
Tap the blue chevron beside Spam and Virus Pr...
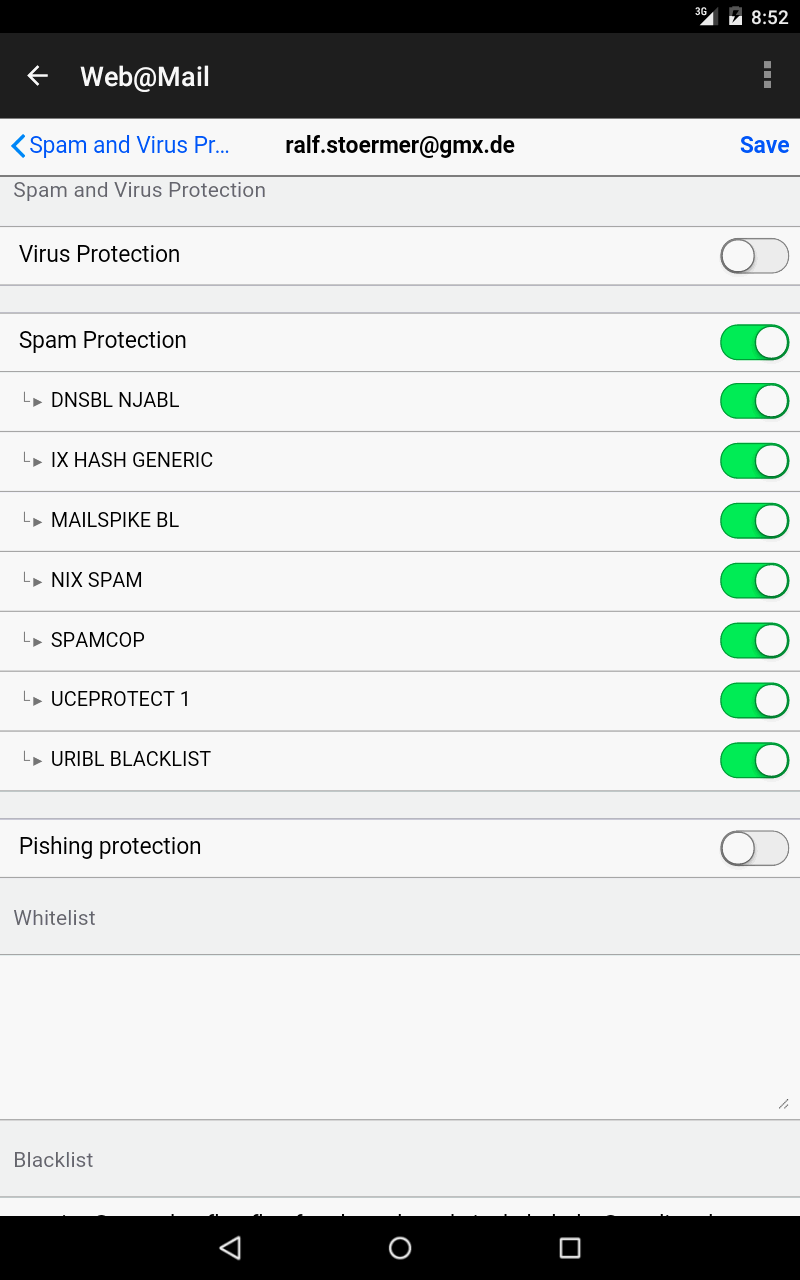(x=18, y=146)
